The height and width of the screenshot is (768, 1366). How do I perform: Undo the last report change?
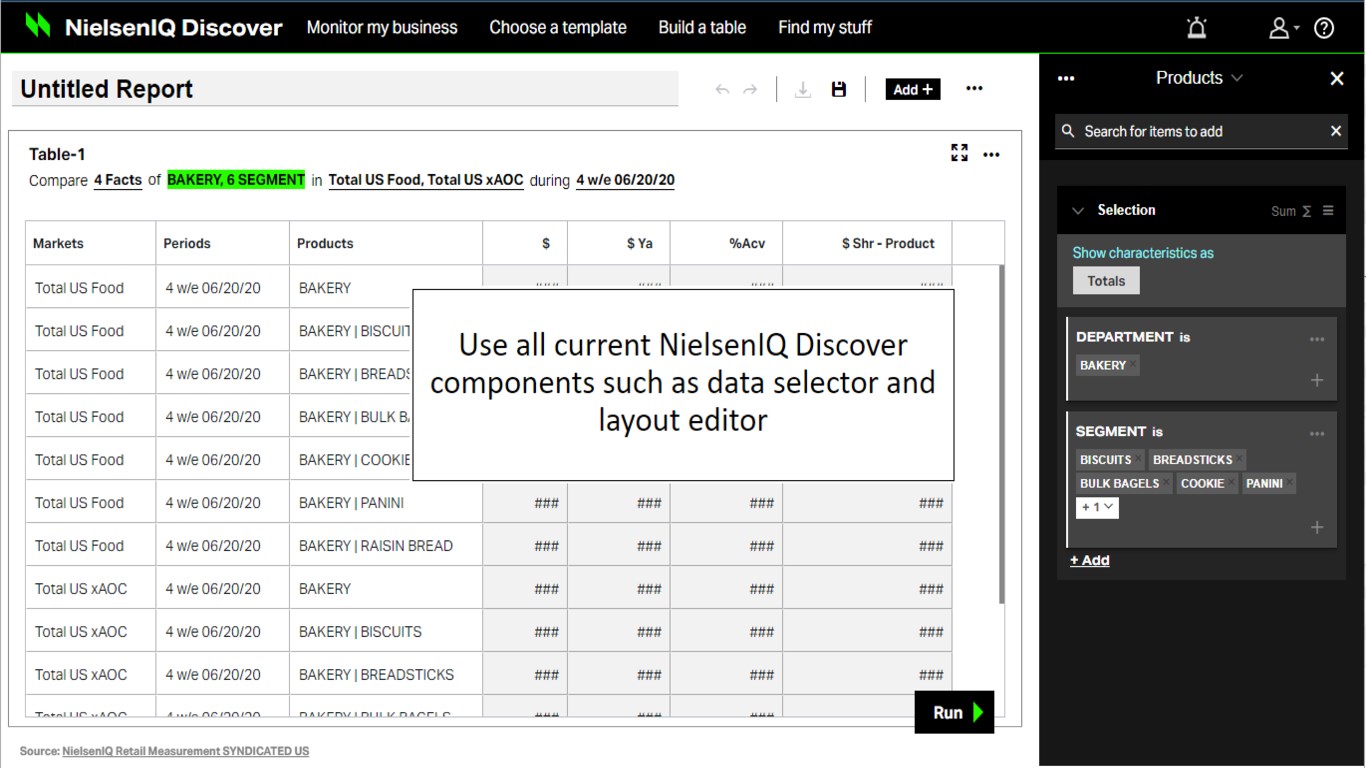722,90
